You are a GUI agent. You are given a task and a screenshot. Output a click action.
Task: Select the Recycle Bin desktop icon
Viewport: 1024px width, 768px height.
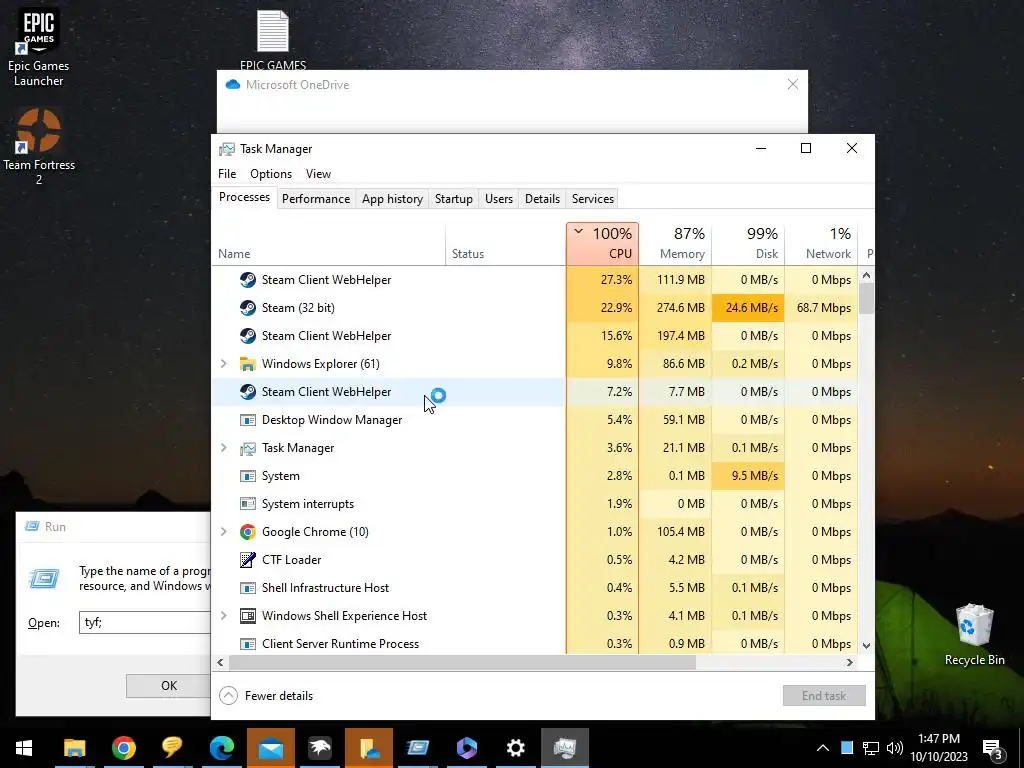[974, 634]
